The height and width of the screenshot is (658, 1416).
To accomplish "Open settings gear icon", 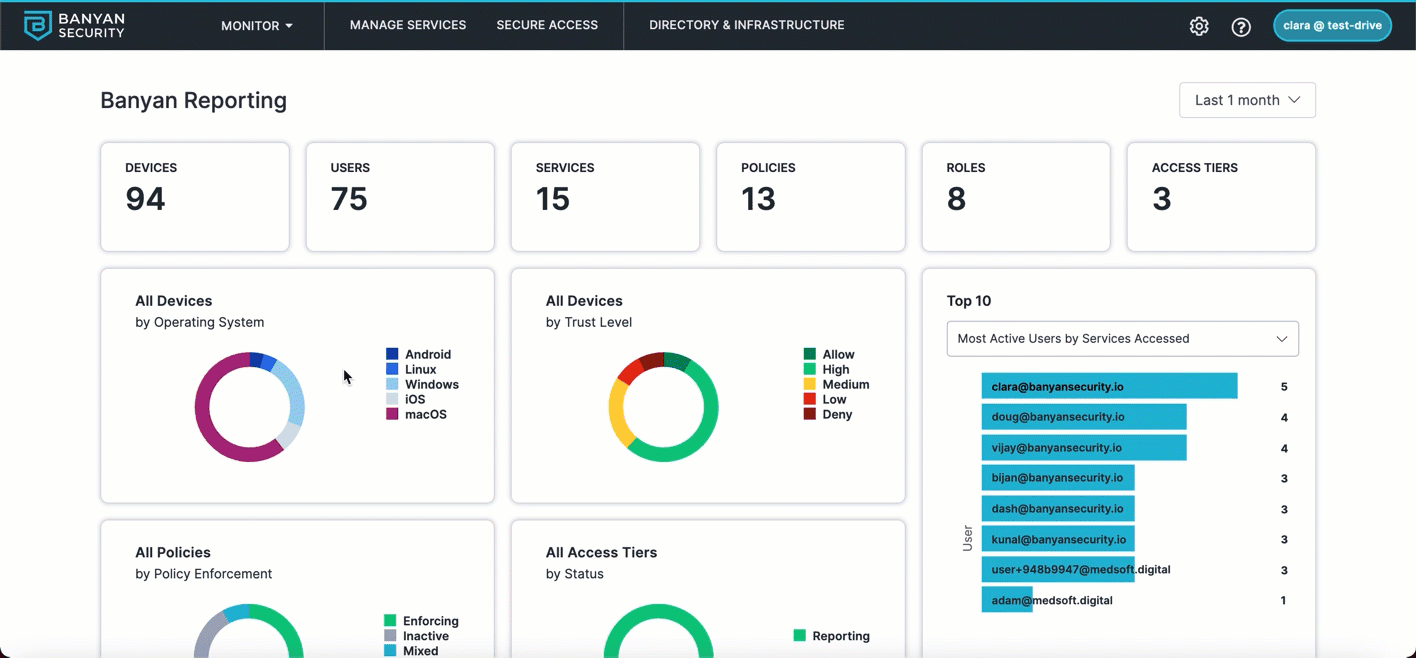I will 1199,27.
